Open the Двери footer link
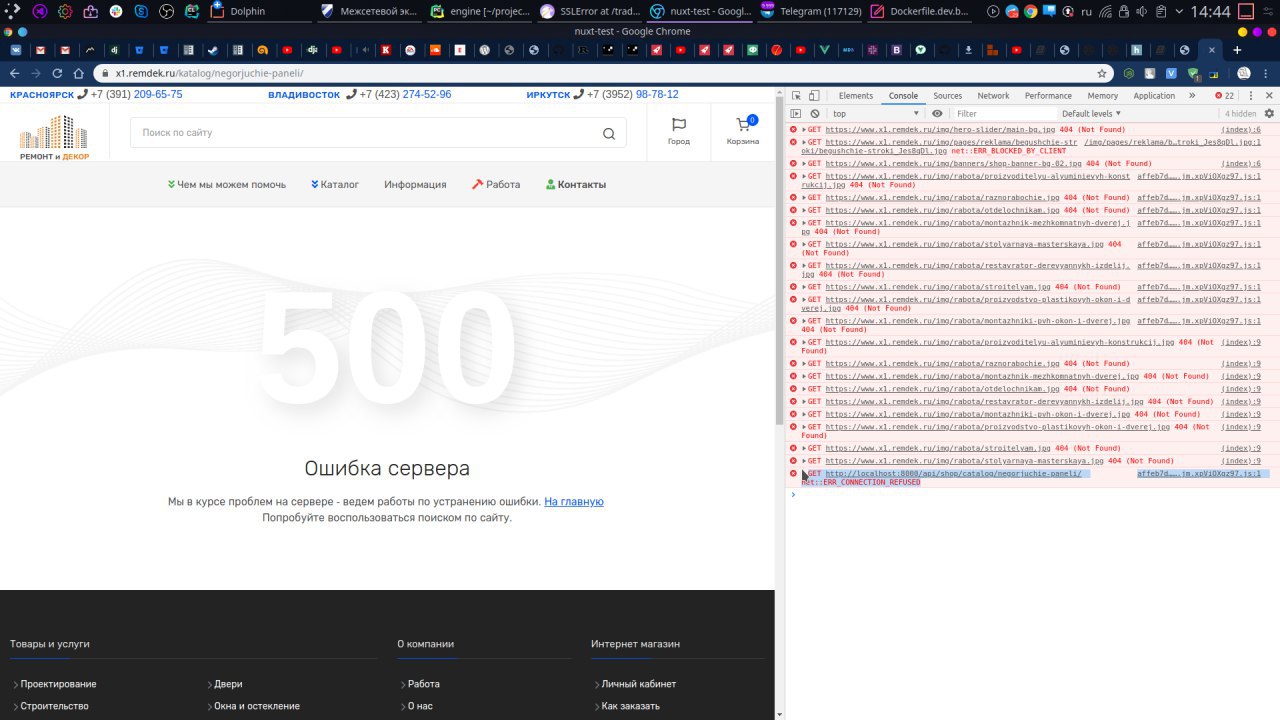1280x720 pixels. point(228,684)
